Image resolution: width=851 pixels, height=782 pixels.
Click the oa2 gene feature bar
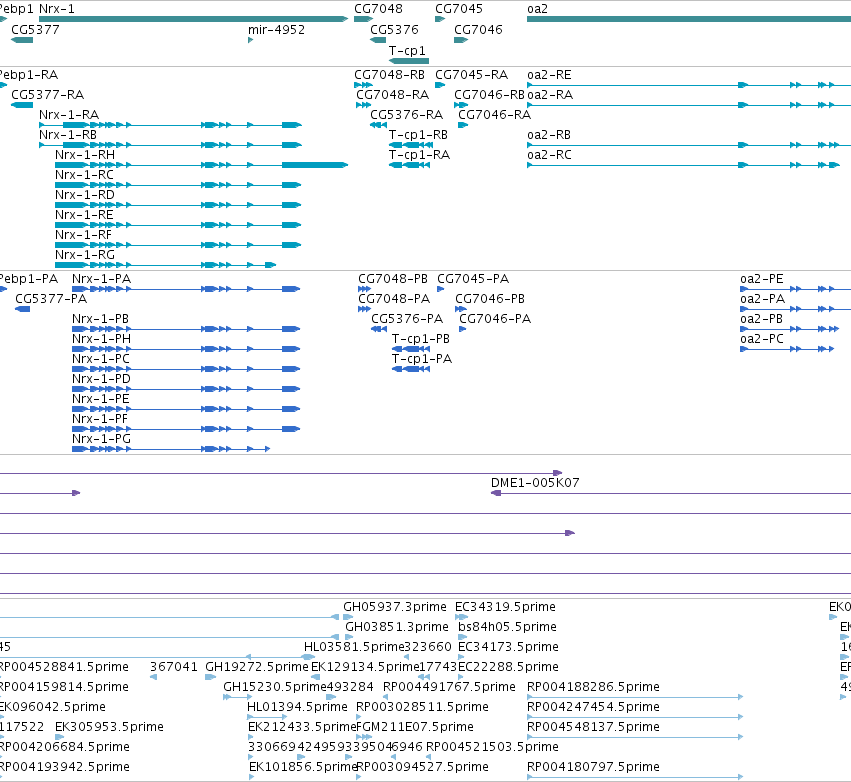(x=689, y=20)
